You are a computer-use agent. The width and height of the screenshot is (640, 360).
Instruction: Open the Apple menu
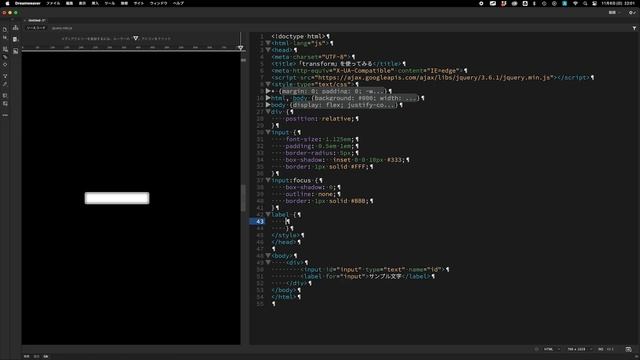[7, 3]
